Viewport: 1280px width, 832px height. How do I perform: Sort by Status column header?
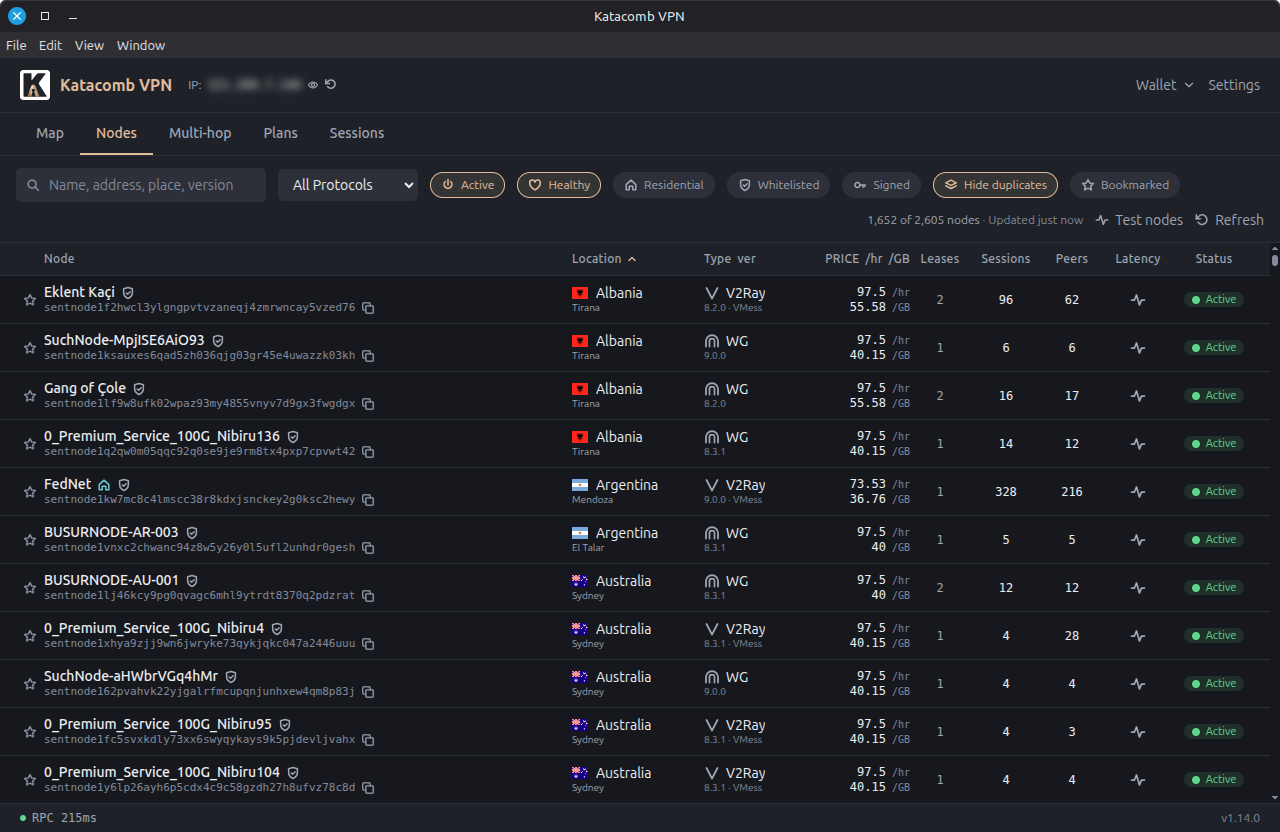1214,259
